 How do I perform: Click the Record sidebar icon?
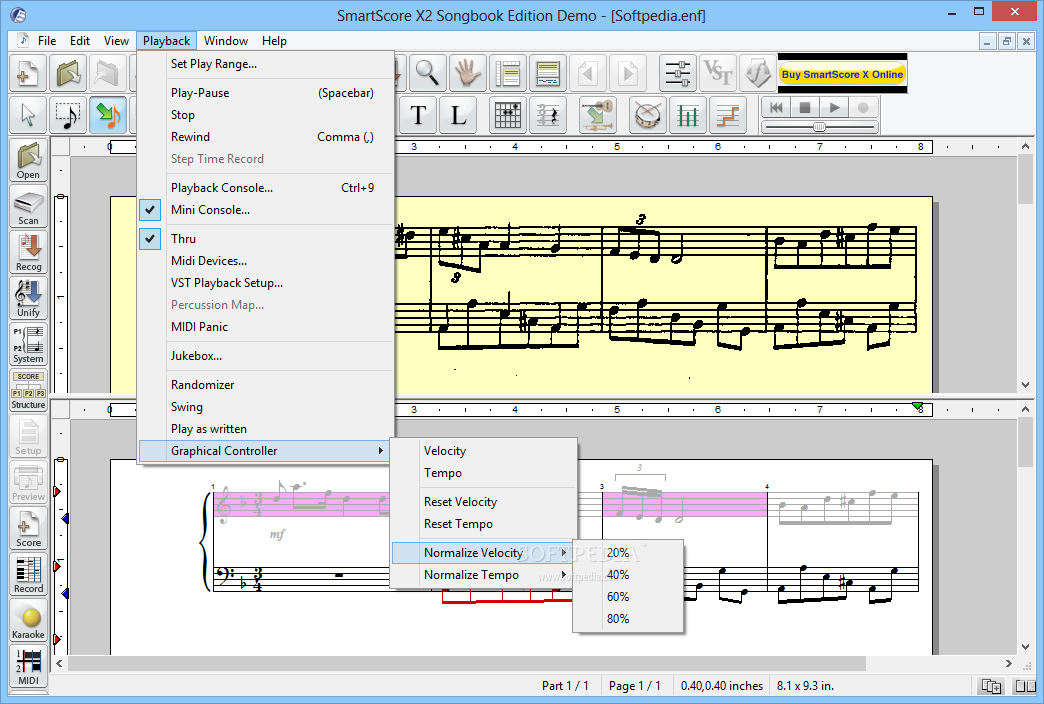pos(28,574)
